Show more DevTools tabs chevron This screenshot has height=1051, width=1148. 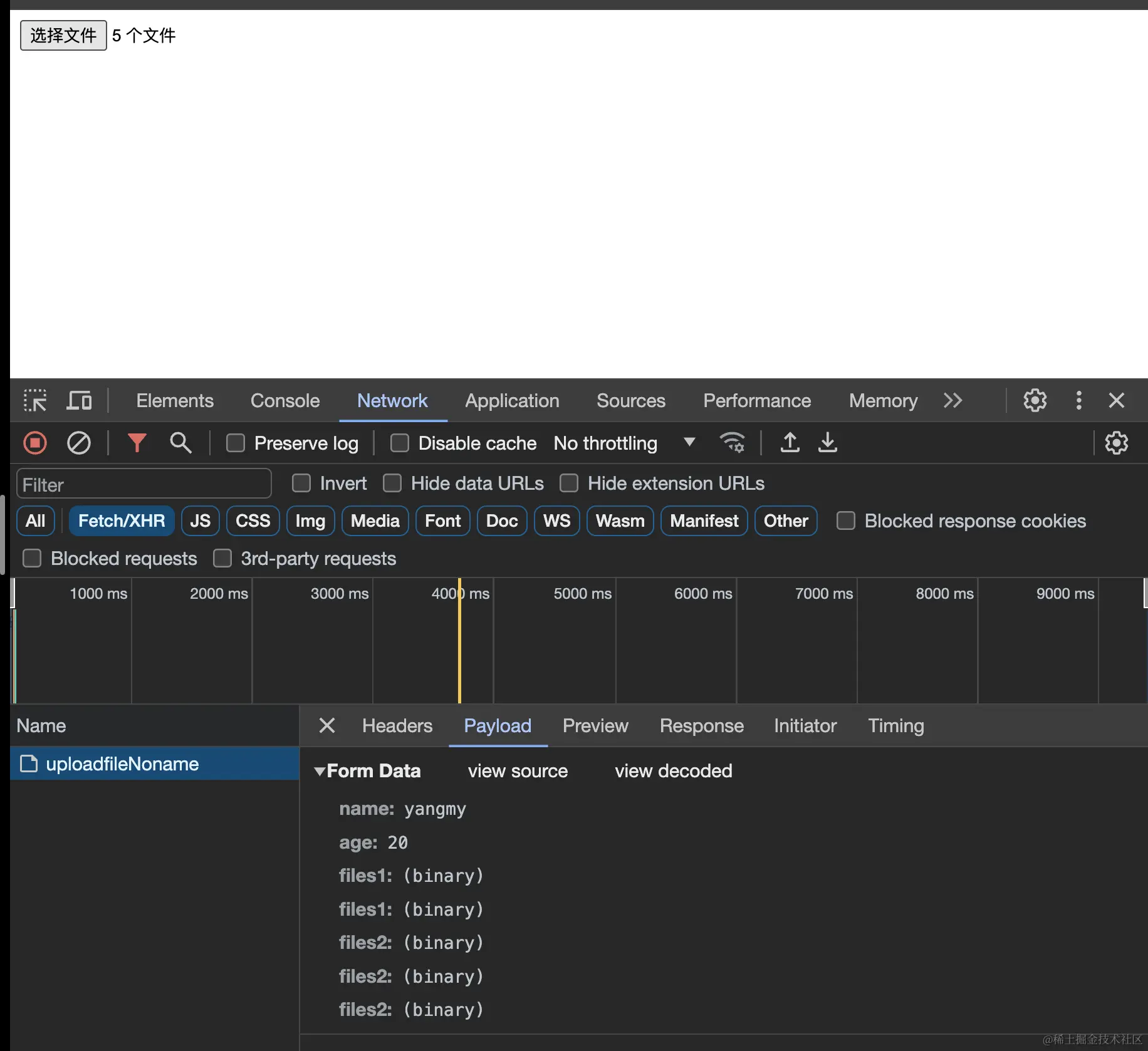(x=953, y=401)
